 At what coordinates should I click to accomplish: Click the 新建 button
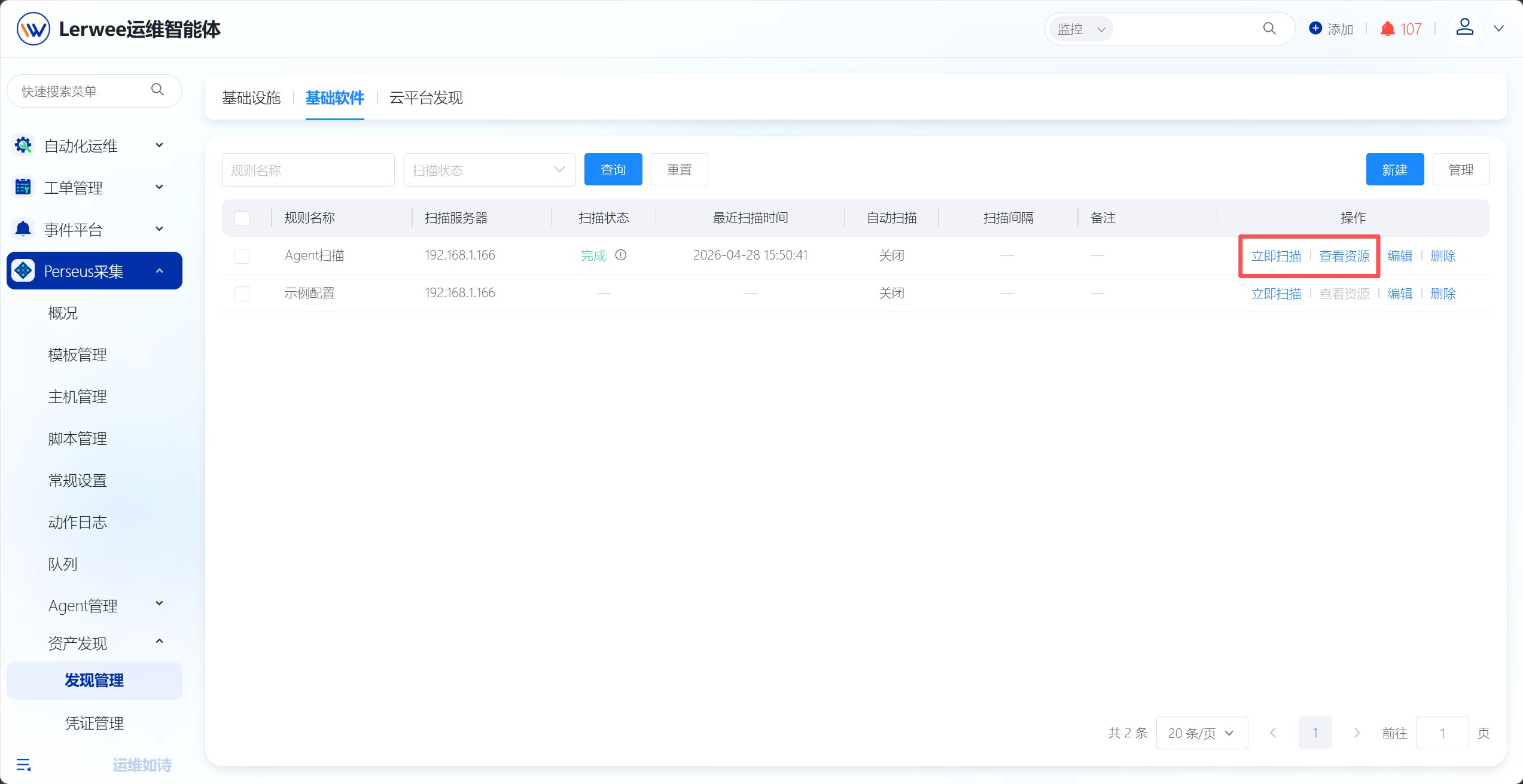tap(1395, 169)
